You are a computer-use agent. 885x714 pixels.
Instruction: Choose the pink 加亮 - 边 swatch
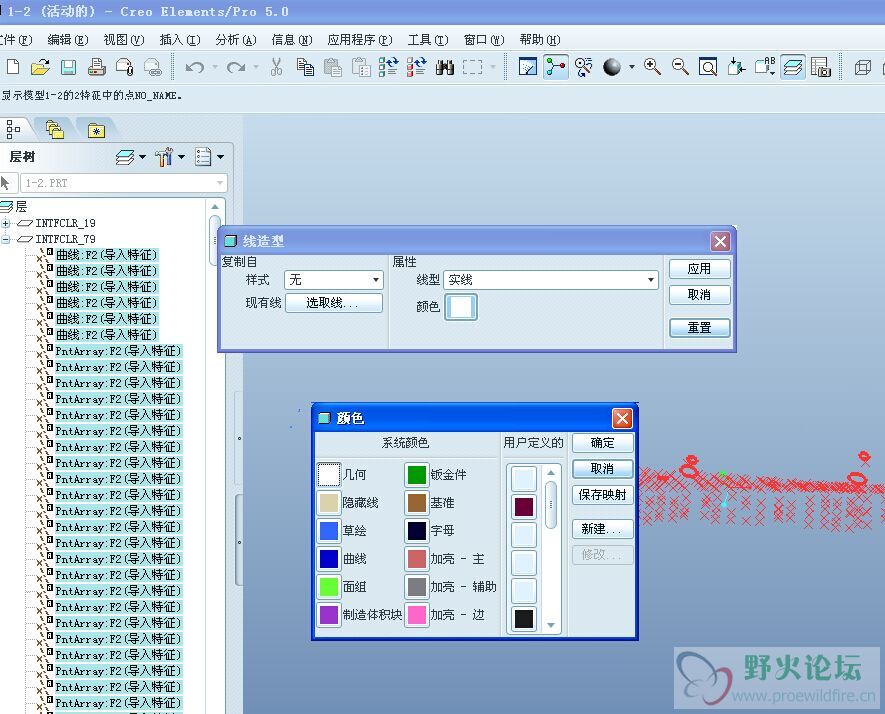[417, 615]
